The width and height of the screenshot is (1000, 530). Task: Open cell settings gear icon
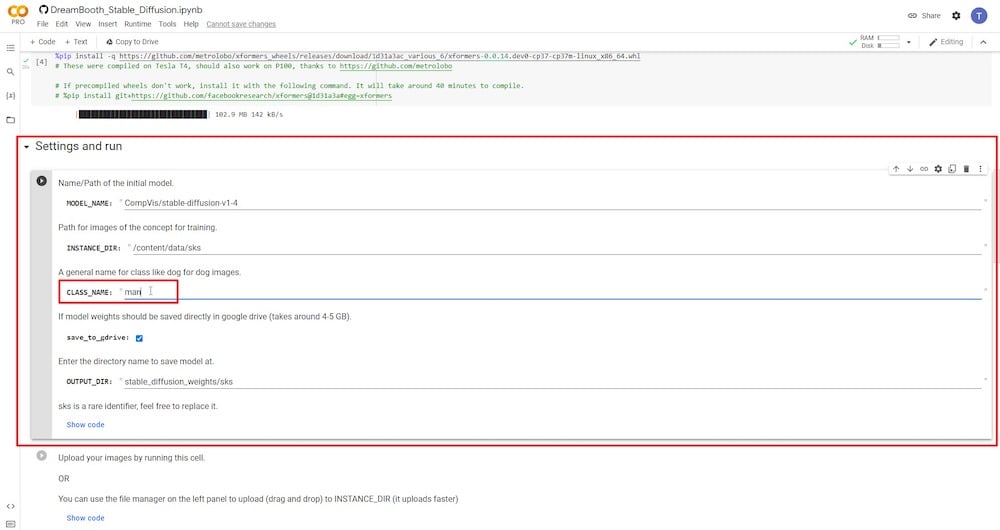point(938,169)
